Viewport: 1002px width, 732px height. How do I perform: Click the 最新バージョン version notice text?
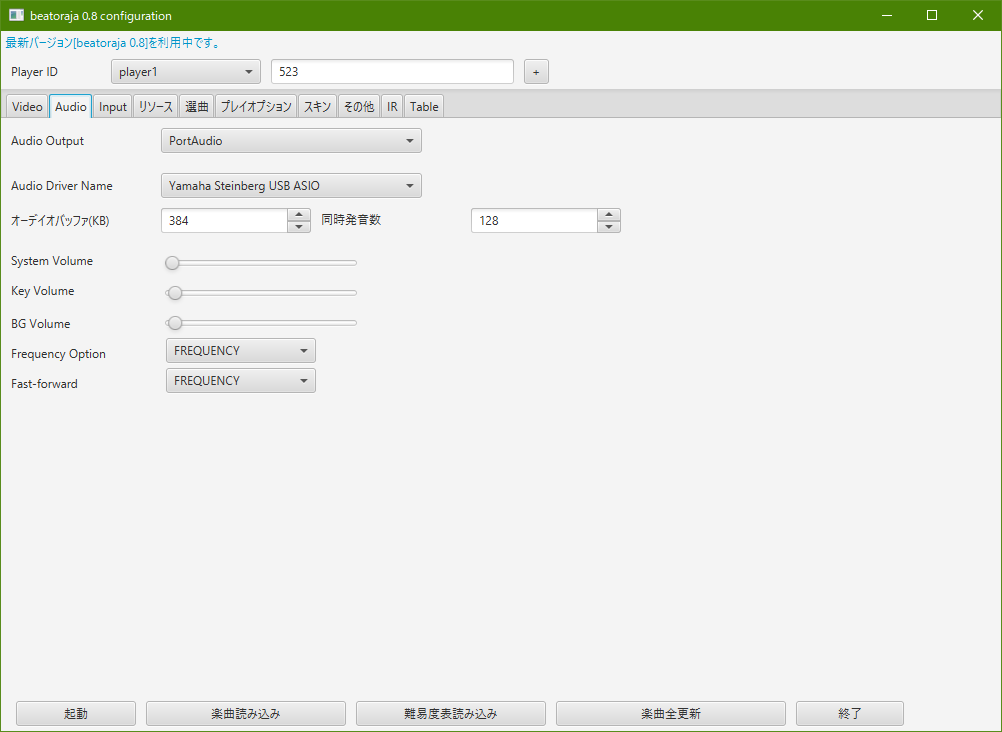coord(112,43)
